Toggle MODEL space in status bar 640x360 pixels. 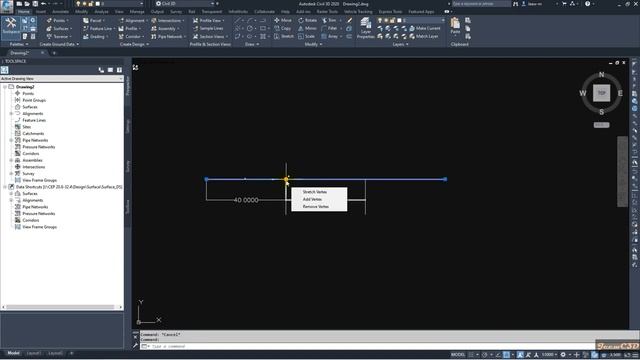point(458,355)
